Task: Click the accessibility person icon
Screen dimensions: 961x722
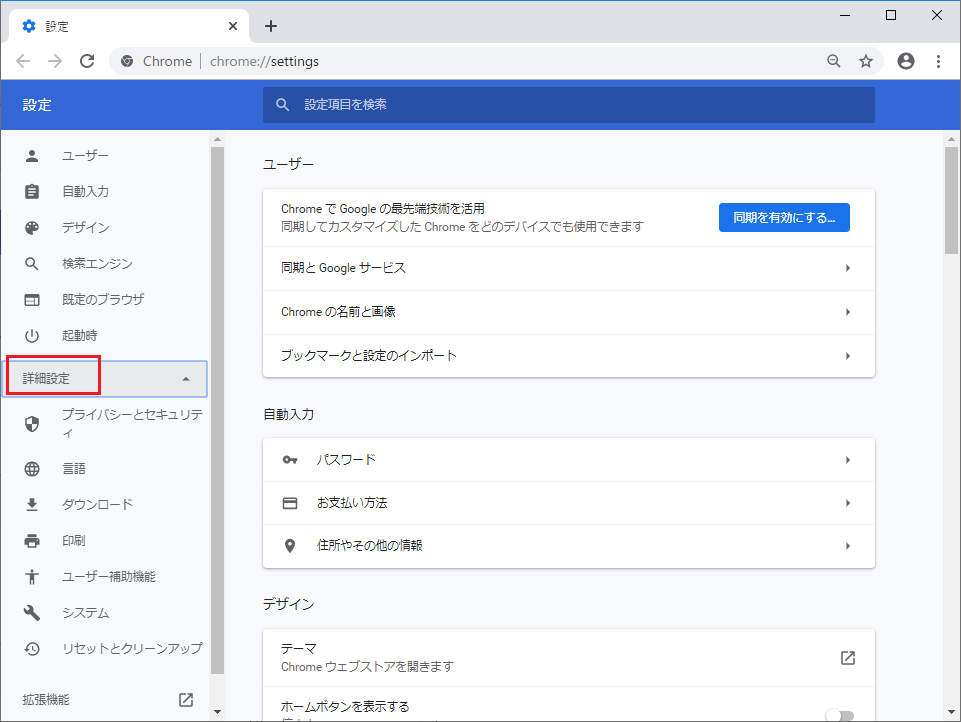Action: (32, 577)
